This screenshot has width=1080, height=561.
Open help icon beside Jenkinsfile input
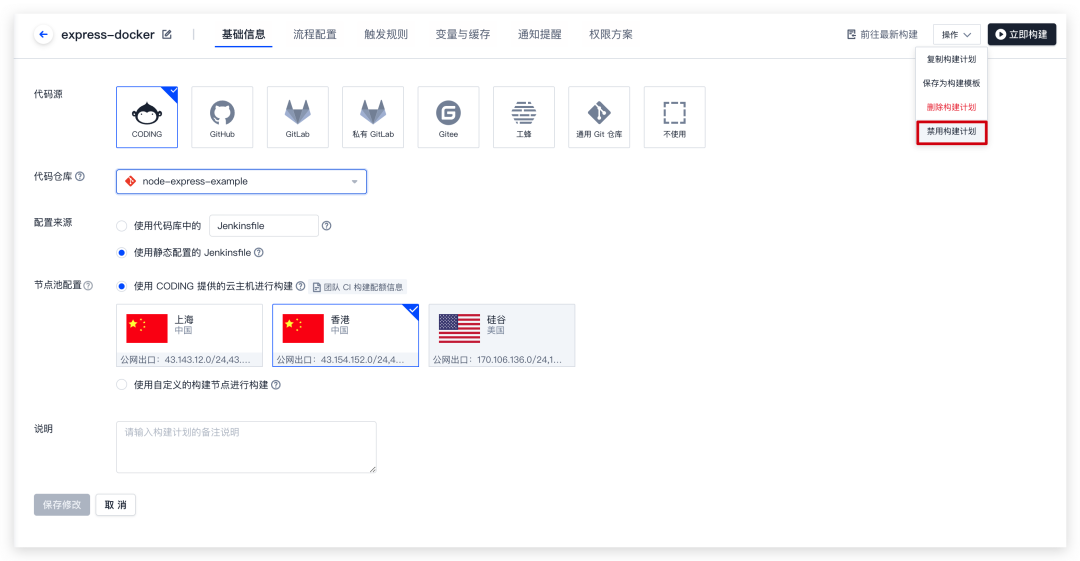(326, 226)
